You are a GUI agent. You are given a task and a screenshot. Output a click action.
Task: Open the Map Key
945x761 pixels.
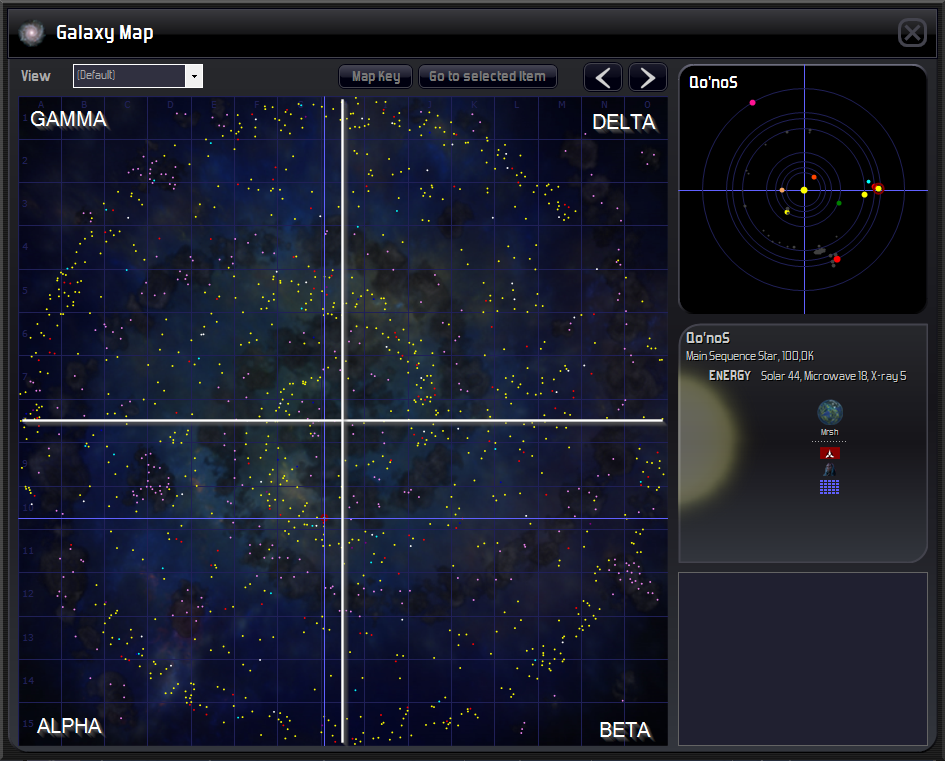[x=375, y=77]
